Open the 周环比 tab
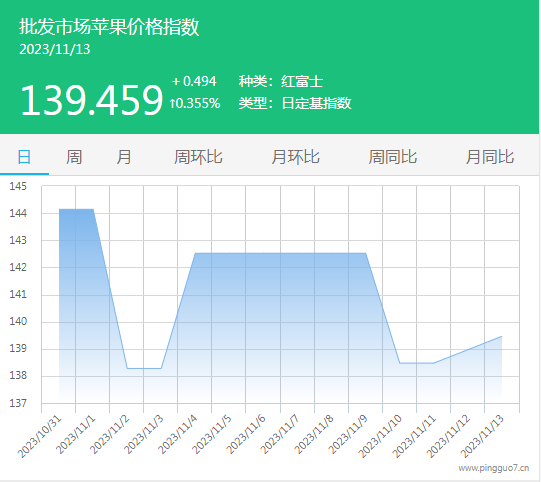The width and height of the screenshot is (541, 482). [x=198, y=157]
